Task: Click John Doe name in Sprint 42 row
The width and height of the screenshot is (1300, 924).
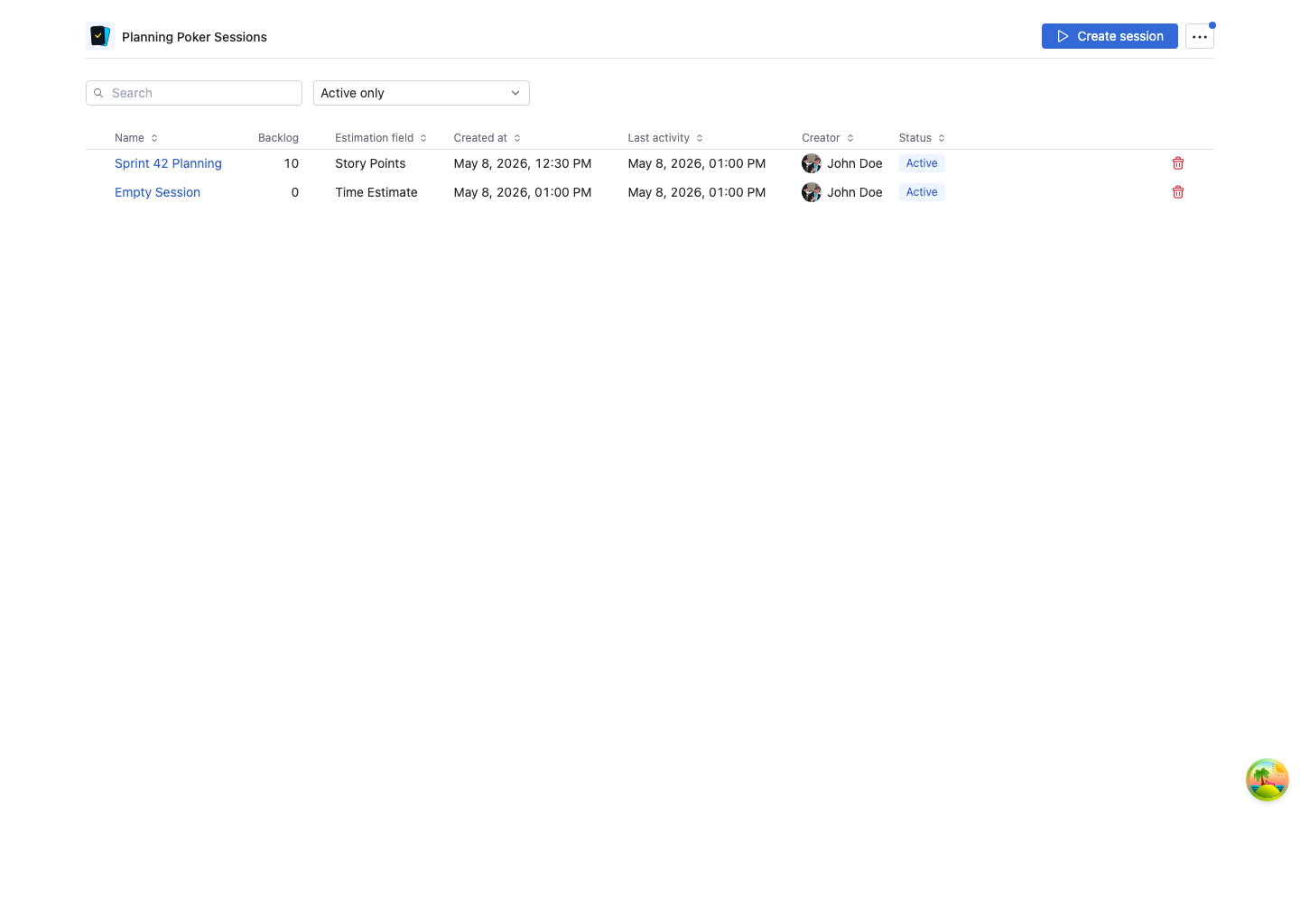Action: click(x=855, y=163)
